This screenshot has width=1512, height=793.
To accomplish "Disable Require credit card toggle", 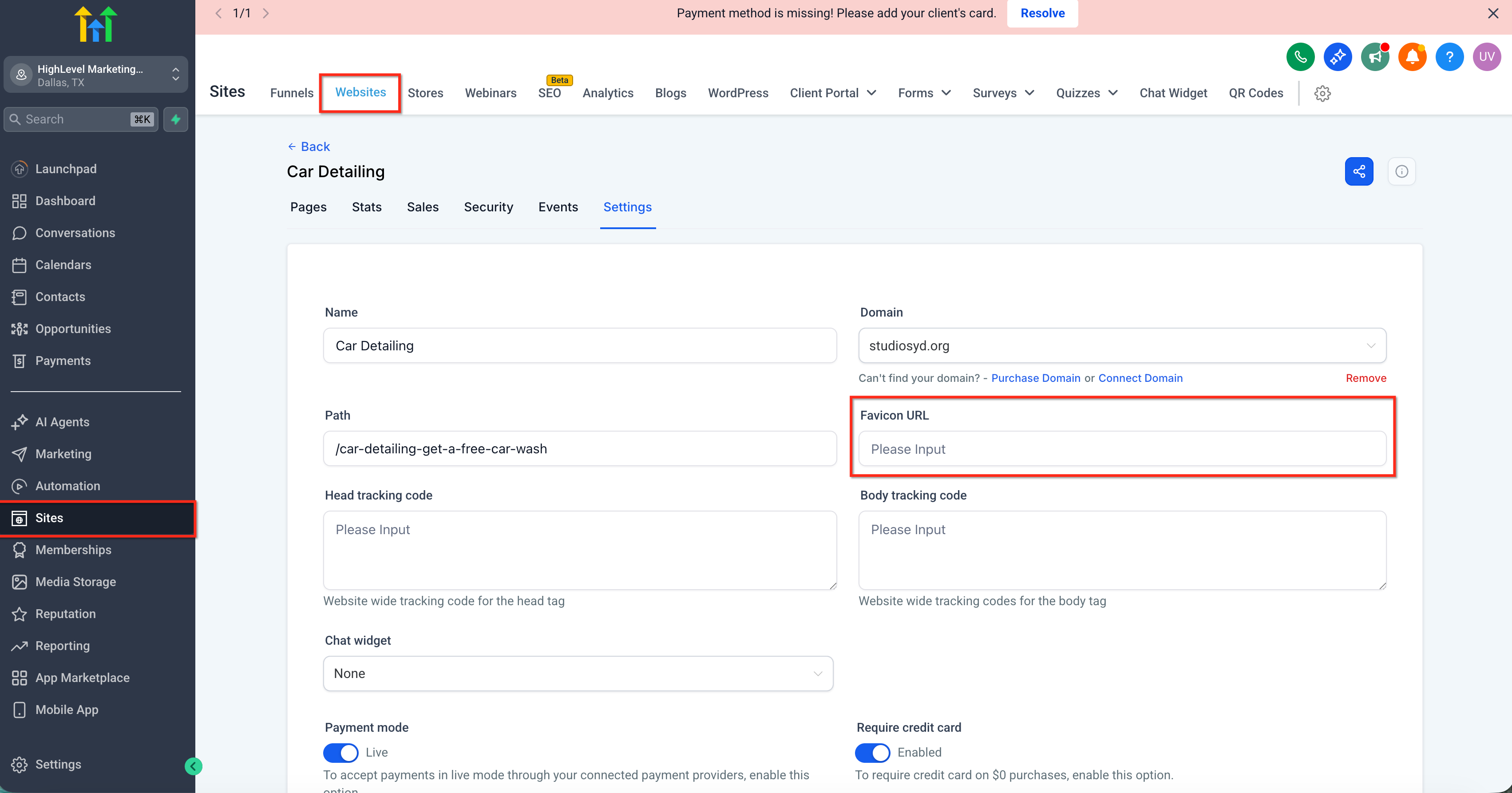I will point(872,753).
